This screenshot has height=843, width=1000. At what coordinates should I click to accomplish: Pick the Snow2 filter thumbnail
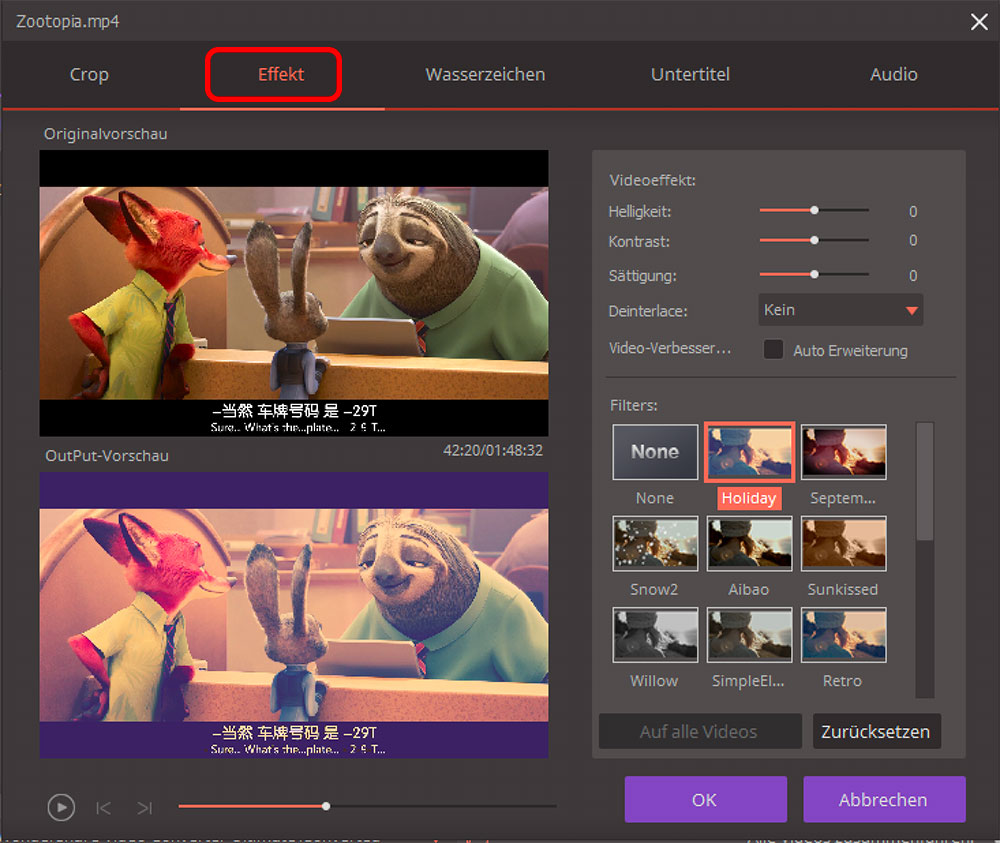[x=655, y=543]
